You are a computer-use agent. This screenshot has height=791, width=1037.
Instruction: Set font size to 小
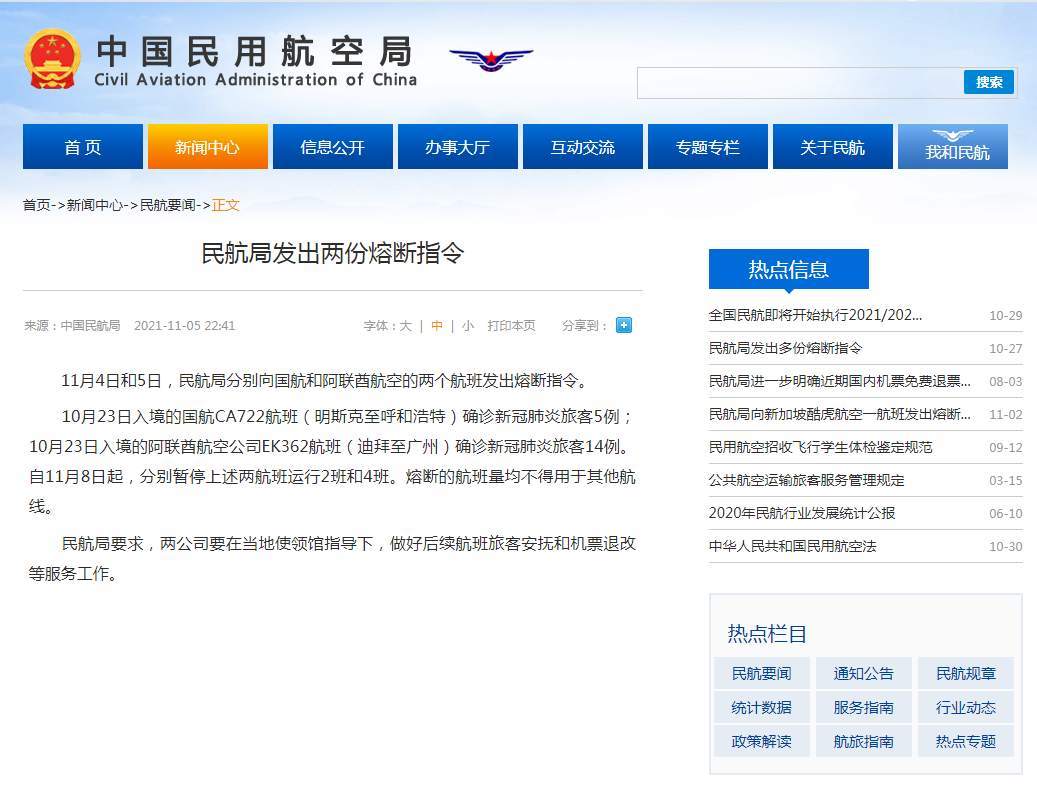468,326
